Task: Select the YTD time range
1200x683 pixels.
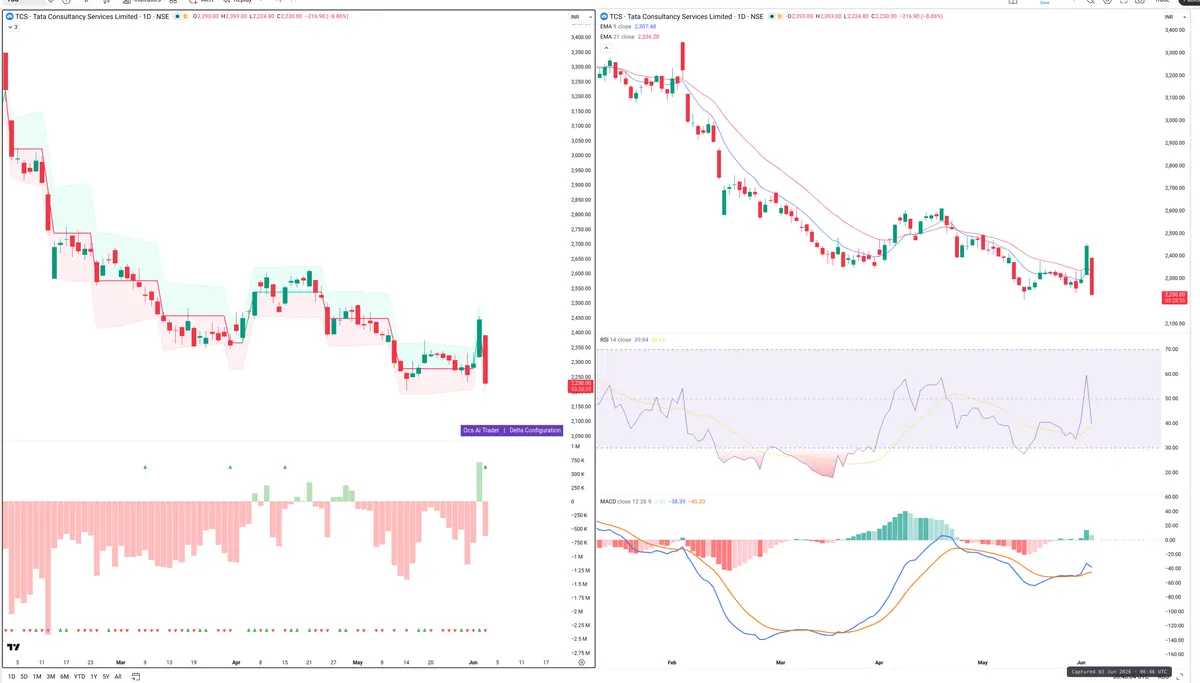Action: tap(79, 677)
